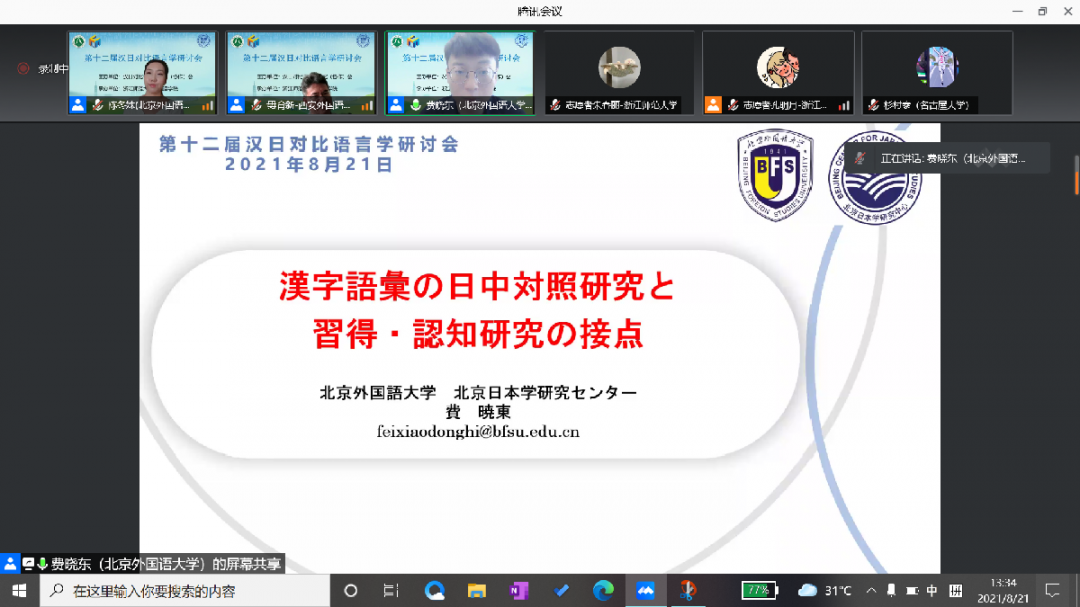Viewport: 1080px width, 607px height.
Task: Click the BFSU shield logo on the slide
Action: 775,176
